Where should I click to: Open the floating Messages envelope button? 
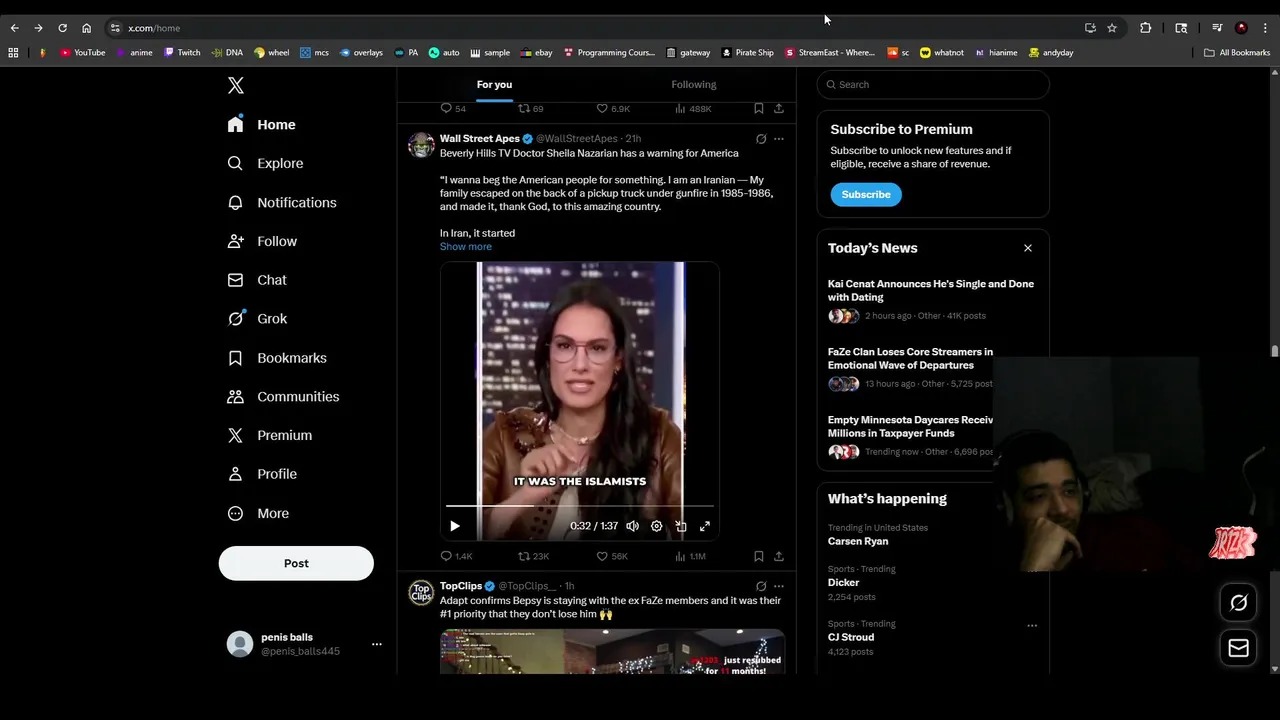click(x=1238, y=648)
